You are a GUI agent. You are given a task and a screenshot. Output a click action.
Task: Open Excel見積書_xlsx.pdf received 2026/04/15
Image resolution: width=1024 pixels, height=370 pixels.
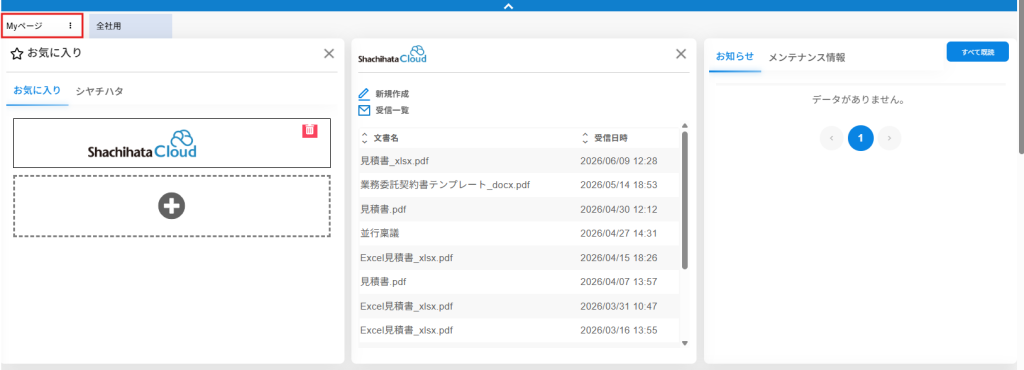pyautogui.click(x=519, y=258)
